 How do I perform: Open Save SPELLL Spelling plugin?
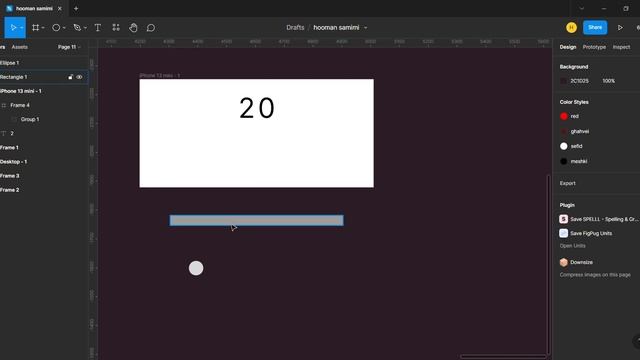pos(604,219)
